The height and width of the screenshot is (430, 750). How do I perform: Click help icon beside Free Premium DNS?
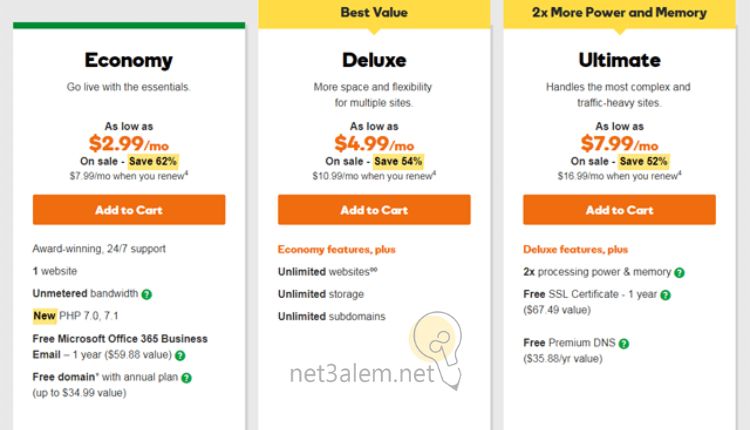(624, 343)
